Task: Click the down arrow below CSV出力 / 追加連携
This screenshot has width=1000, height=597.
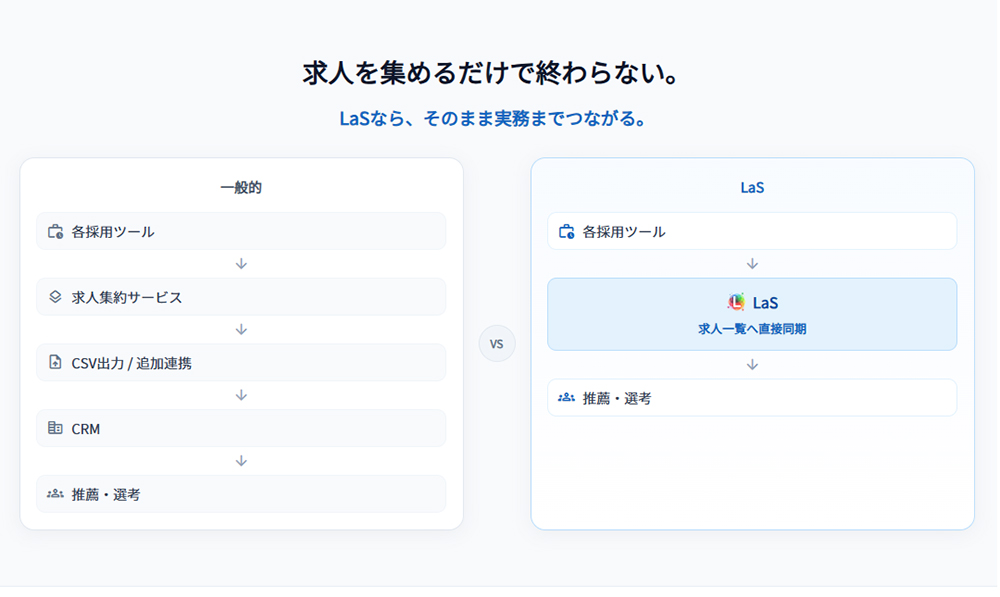Action: click(x=241, y=395)
